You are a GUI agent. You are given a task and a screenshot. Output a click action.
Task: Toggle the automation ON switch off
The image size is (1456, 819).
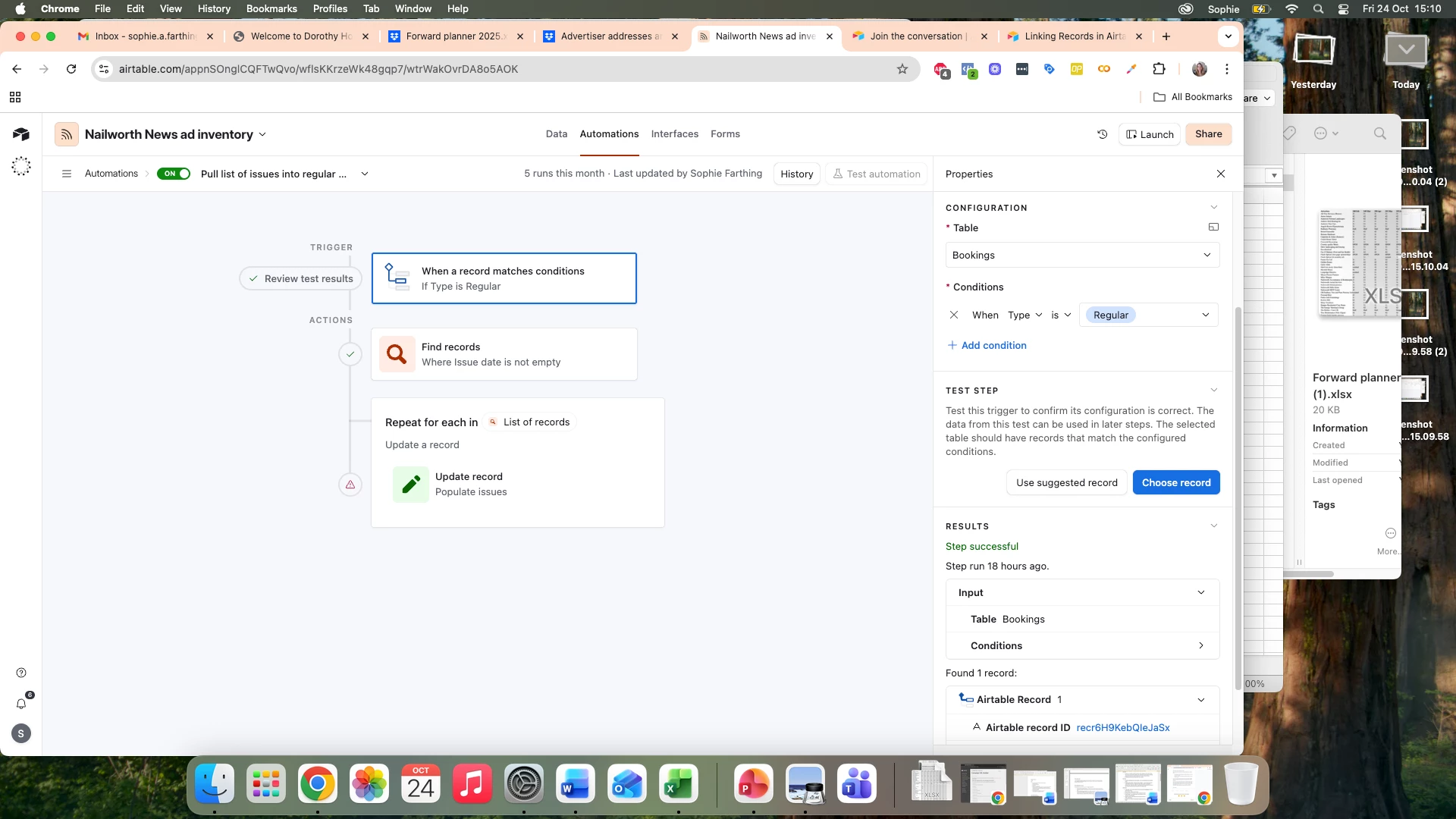pos(174,174)
